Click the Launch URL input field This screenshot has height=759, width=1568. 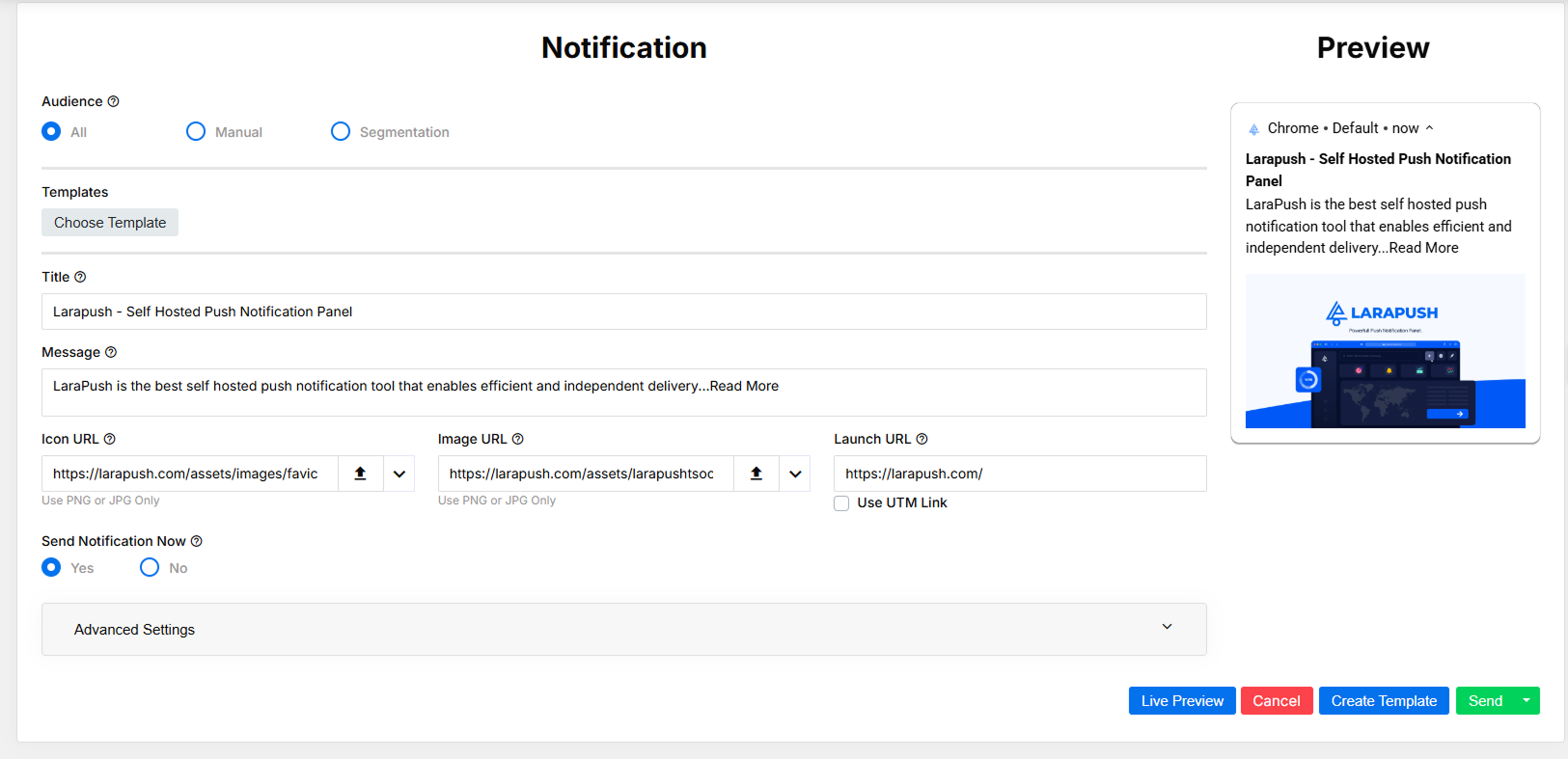point(1020,474)
